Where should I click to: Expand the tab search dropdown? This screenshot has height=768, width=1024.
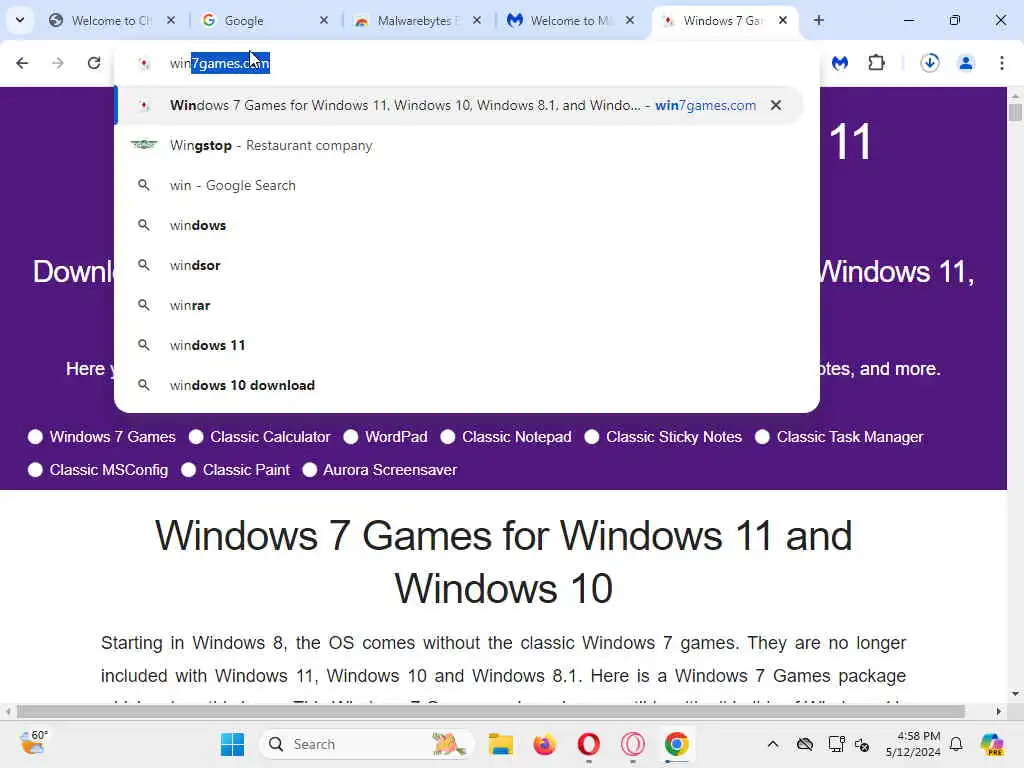pyautogui.click(x=20, y=20)
